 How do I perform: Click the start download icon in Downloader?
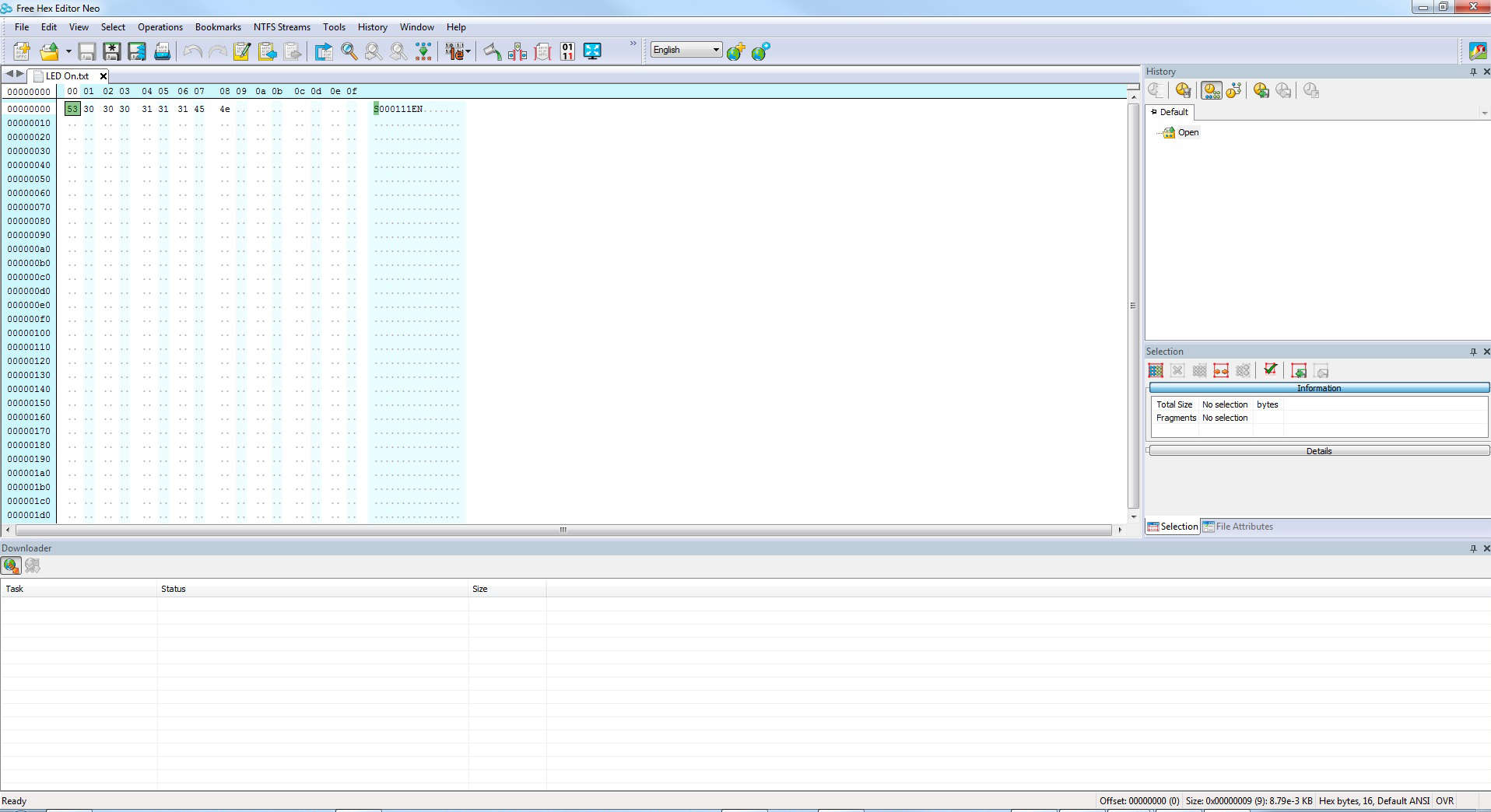click(x=11, y=565)
